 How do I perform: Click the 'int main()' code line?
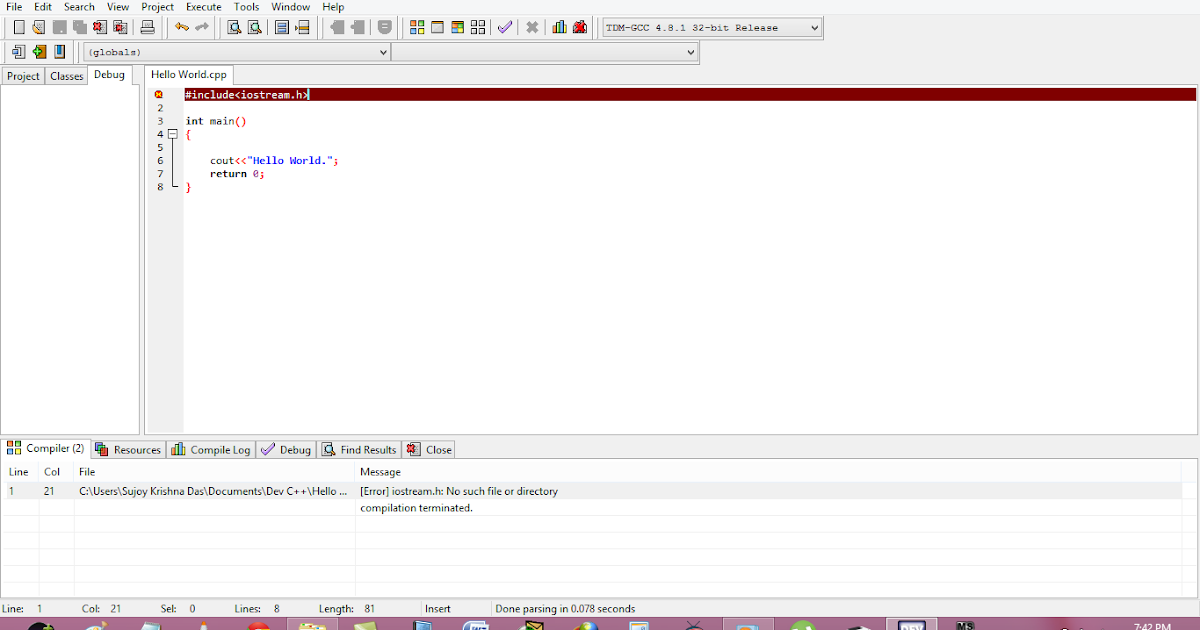pyautogui.click(x=216, y=121)
